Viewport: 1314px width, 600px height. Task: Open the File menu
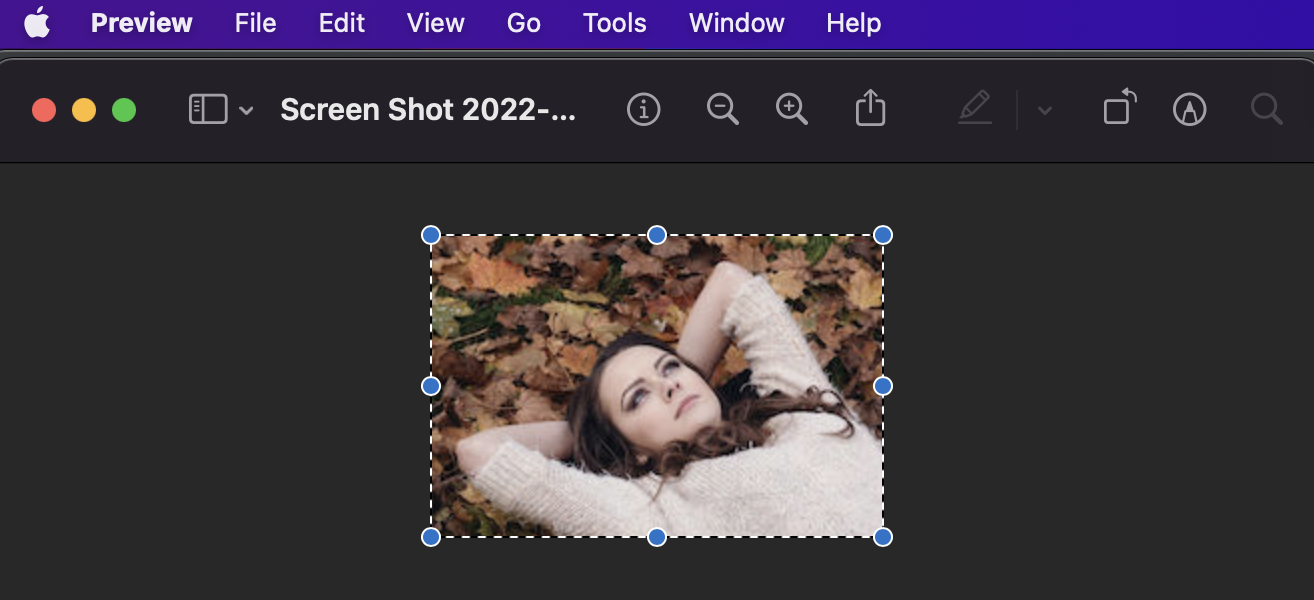[x=255, y=23]
